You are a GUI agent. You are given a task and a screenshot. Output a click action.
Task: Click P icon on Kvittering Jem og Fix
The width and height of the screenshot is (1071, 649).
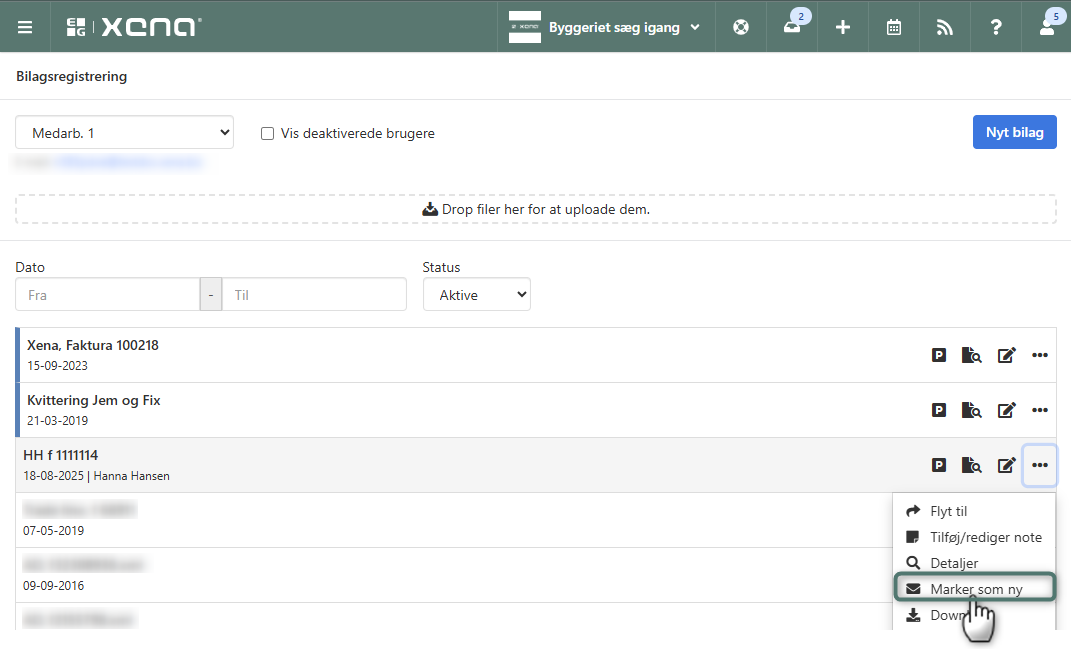tap(939, 410)
